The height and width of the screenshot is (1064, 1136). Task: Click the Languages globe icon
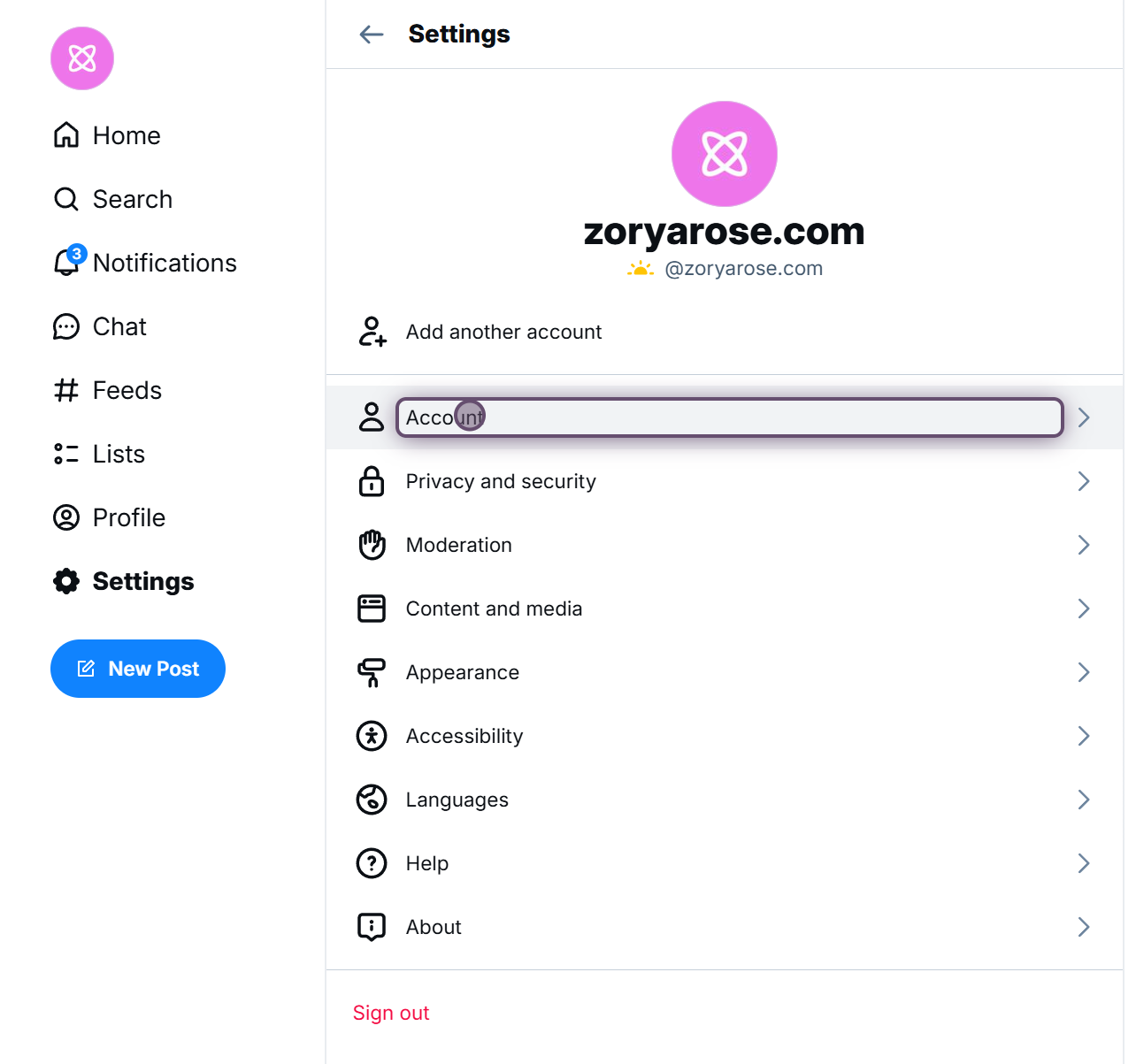[372, 800]
